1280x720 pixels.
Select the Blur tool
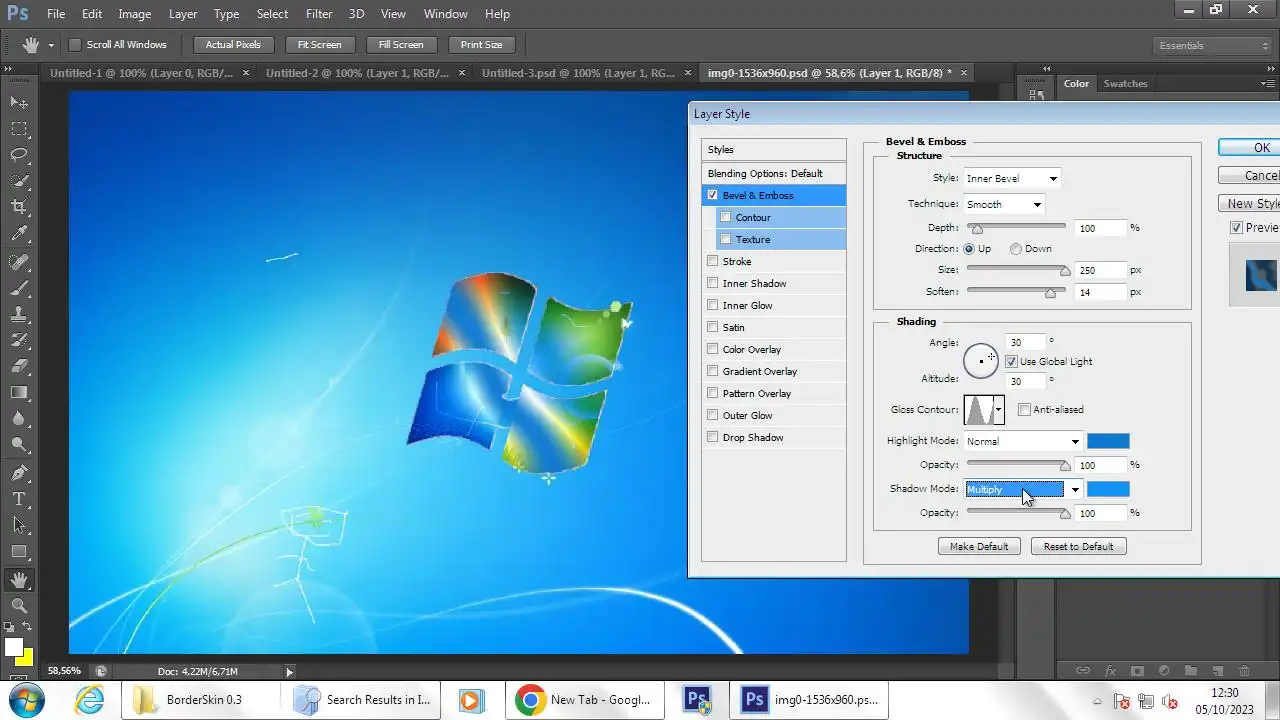pos(19,419)
